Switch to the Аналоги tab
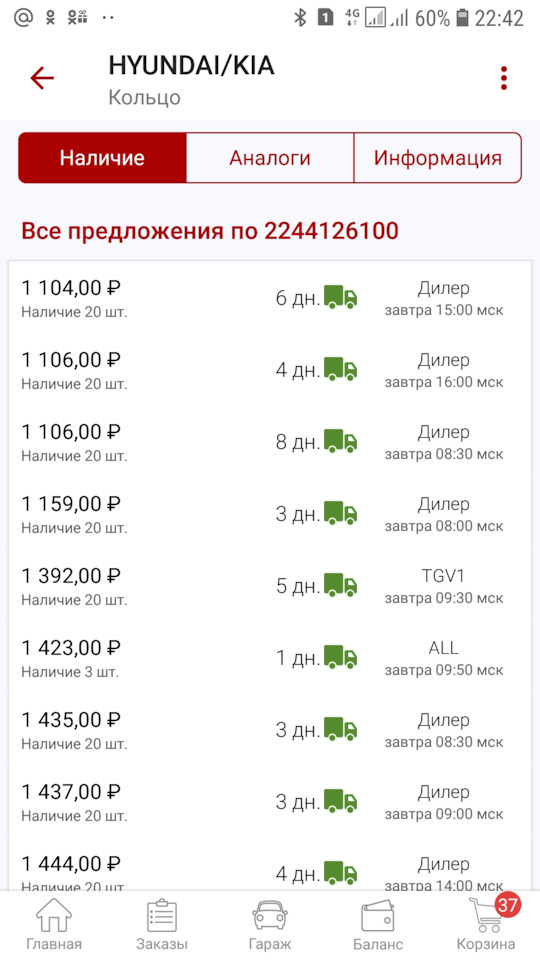540x960 pixels. 270,158
